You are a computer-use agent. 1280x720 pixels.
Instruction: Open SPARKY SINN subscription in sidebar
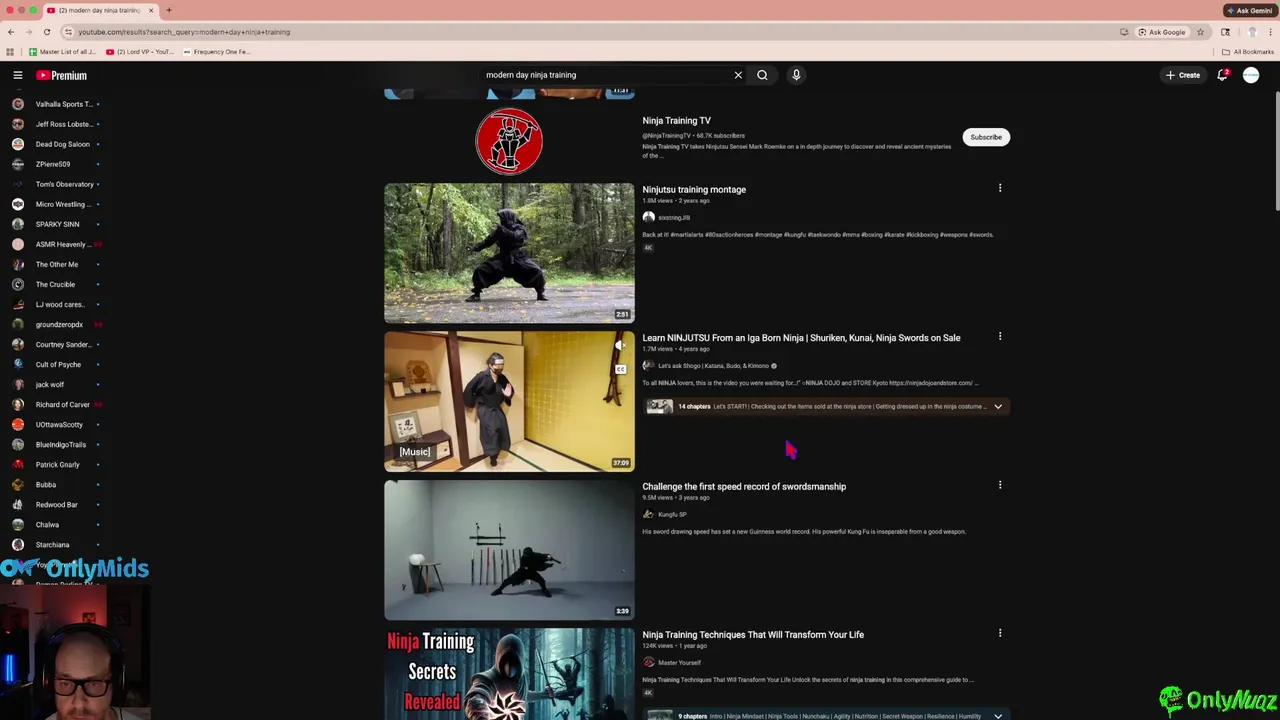56,224
